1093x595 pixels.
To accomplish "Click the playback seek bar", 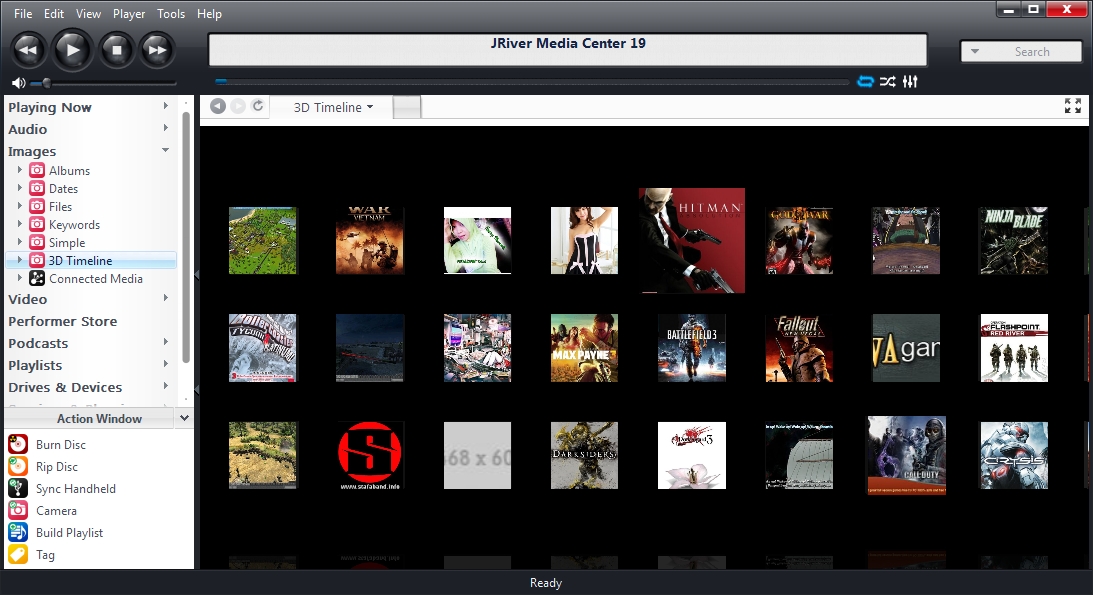I will (x=532, y=82).
